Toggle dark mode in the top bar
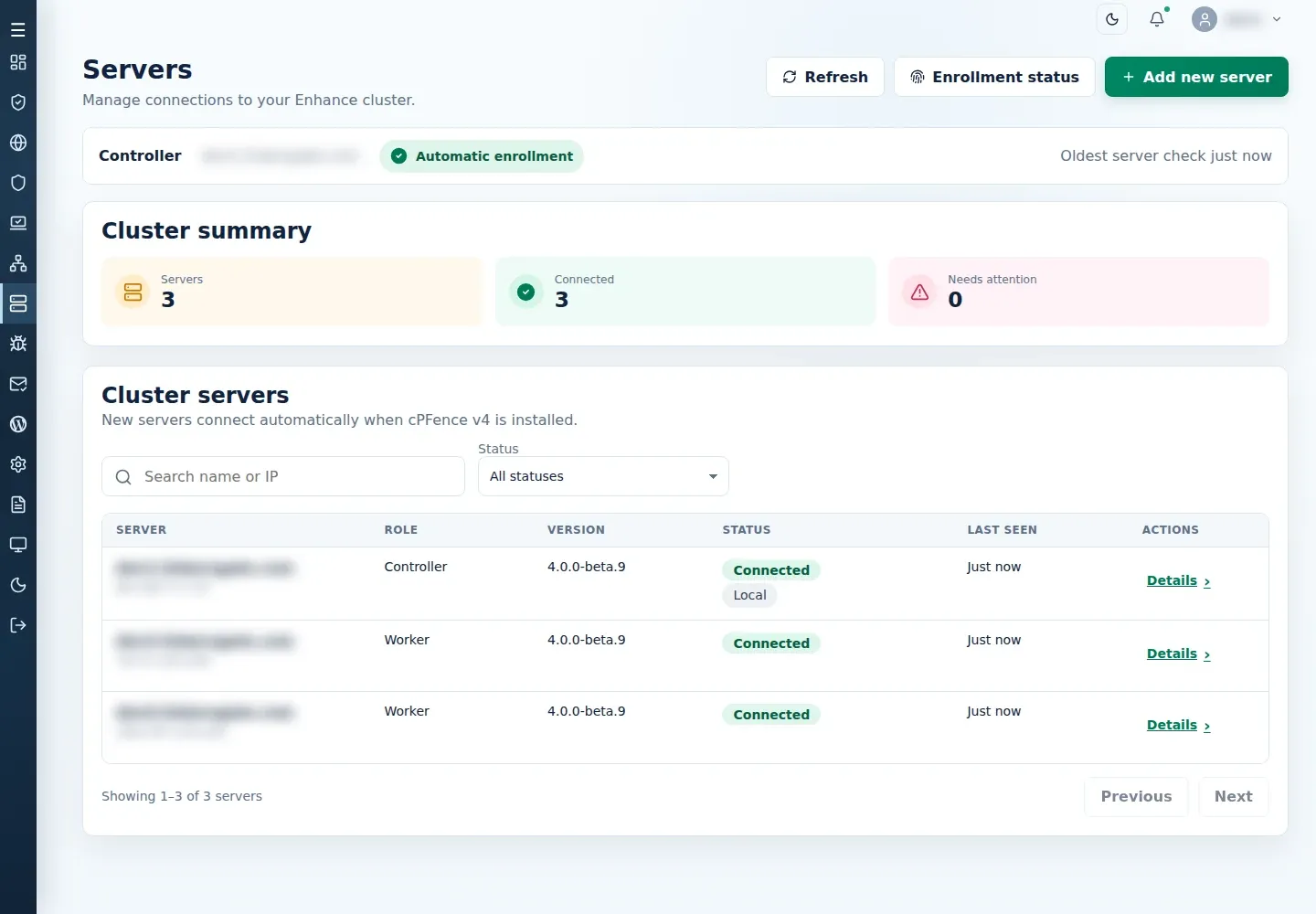This screenshot has width=1316, height=914. tap(1112, 19)
